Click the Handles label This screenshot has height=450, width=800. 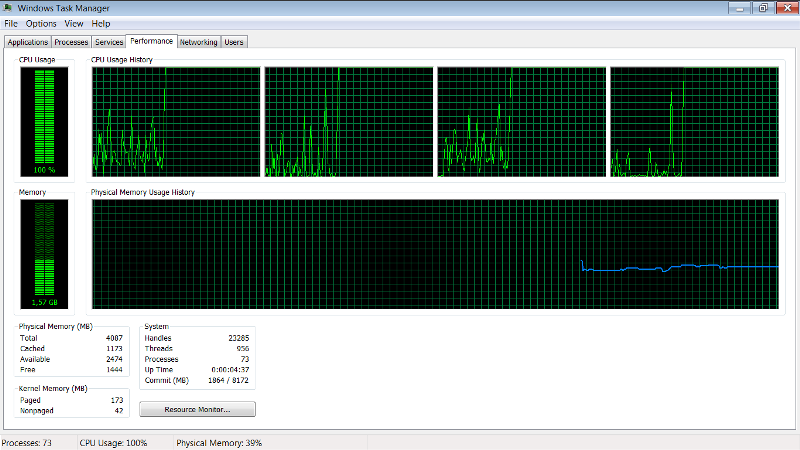(158, 338)
